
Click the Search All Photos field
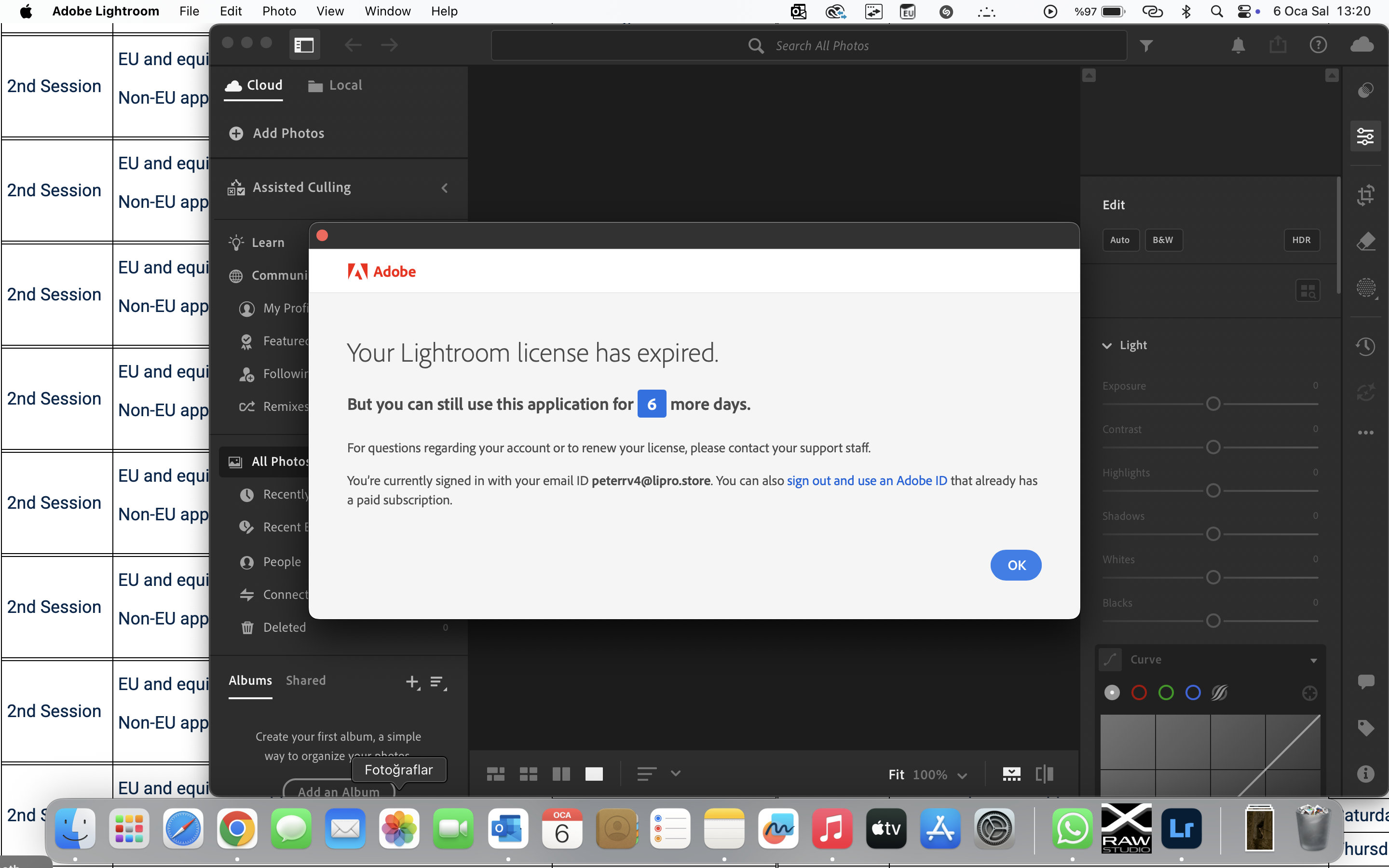click(809, 45)
